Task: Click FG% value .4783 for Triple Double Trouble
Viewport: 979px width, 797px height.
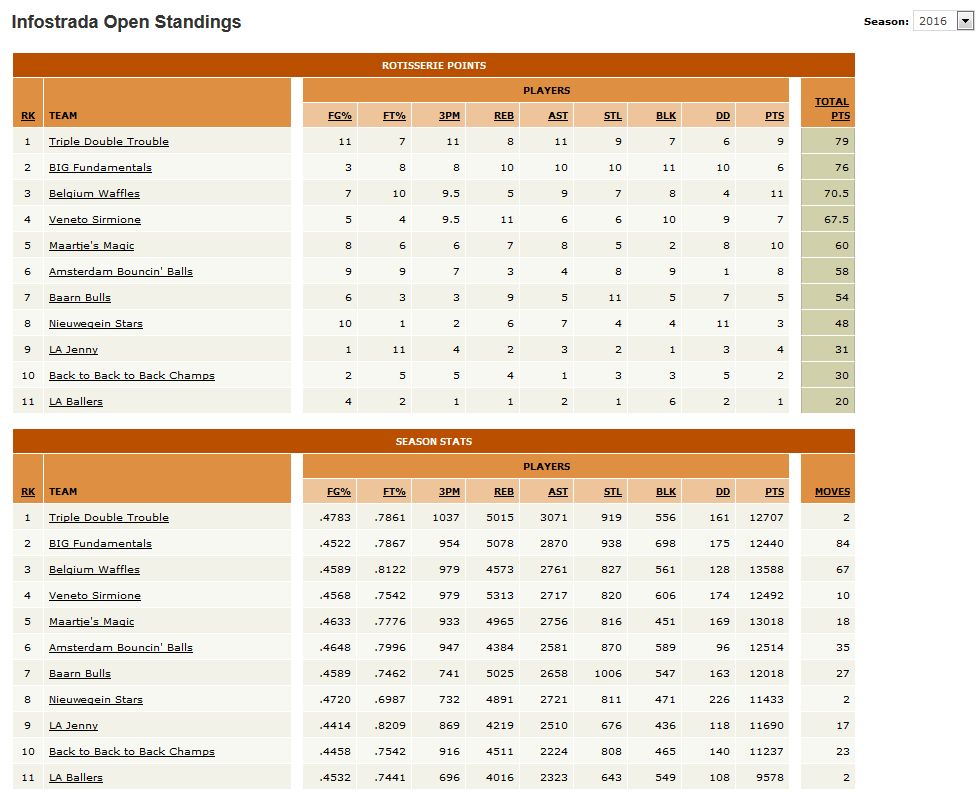Action: (335, 517)
